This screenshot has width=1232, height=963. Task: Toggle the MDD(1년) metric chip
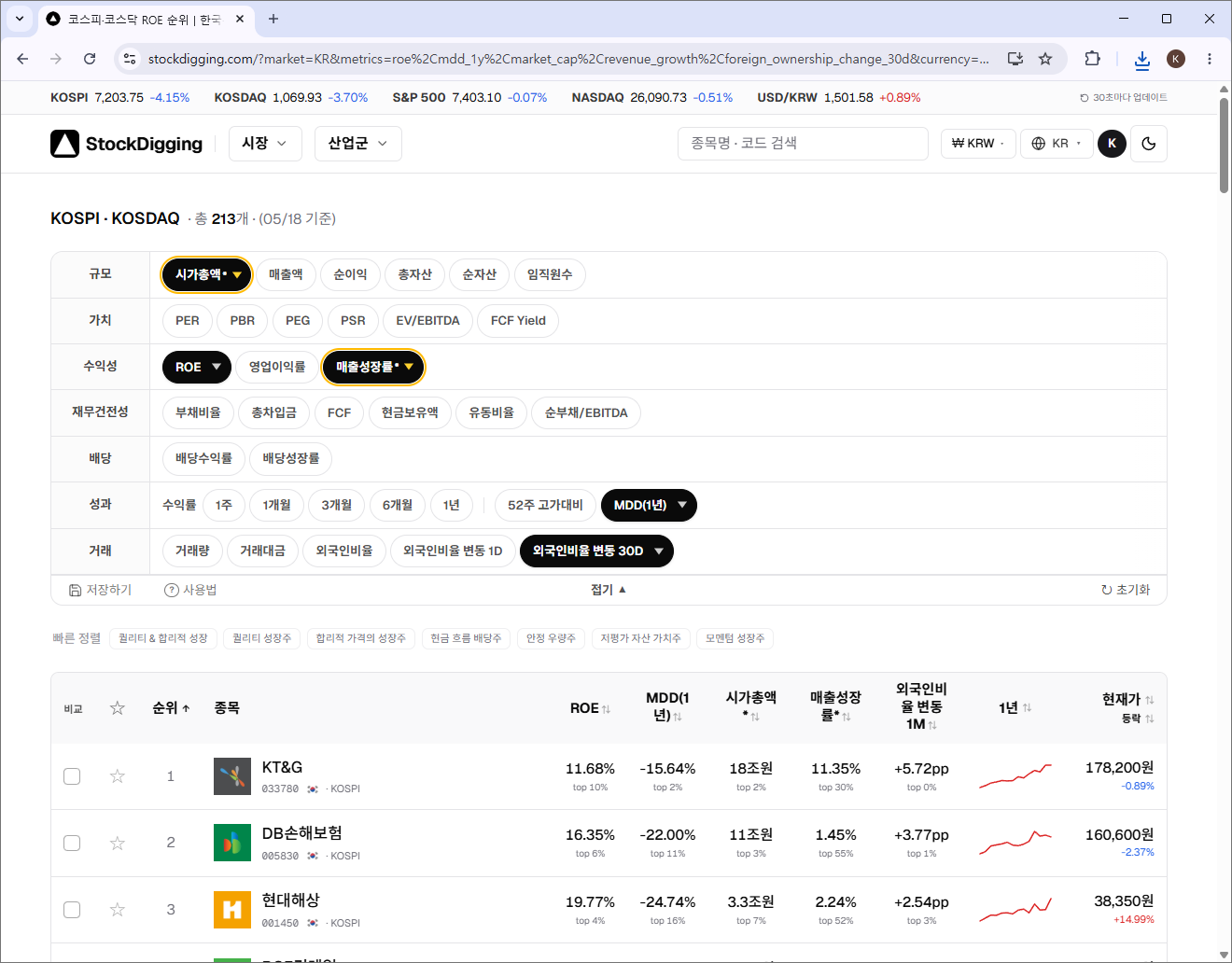[x=649, y=505]
